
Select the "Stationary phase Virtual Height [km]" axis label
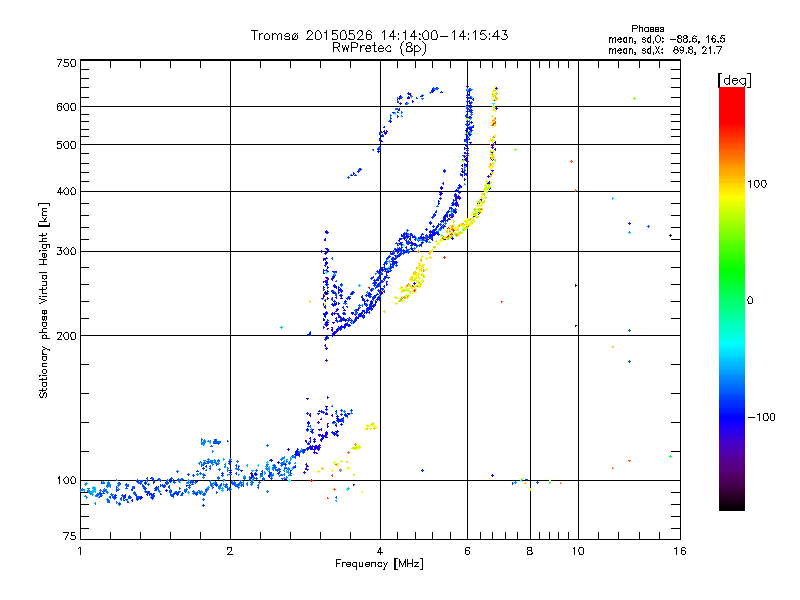pyautogui.click(x=43, y=300)
